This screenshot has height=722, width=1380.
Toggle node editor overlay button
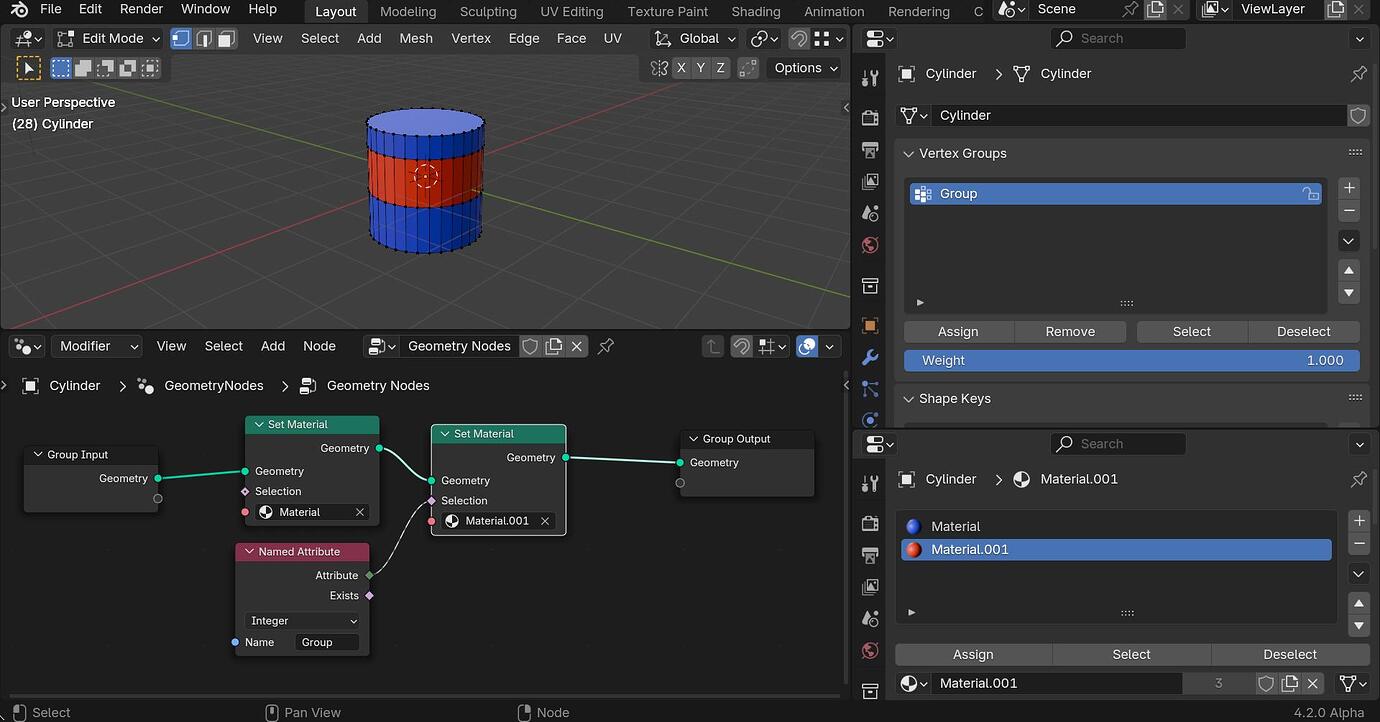click(807, 346)
